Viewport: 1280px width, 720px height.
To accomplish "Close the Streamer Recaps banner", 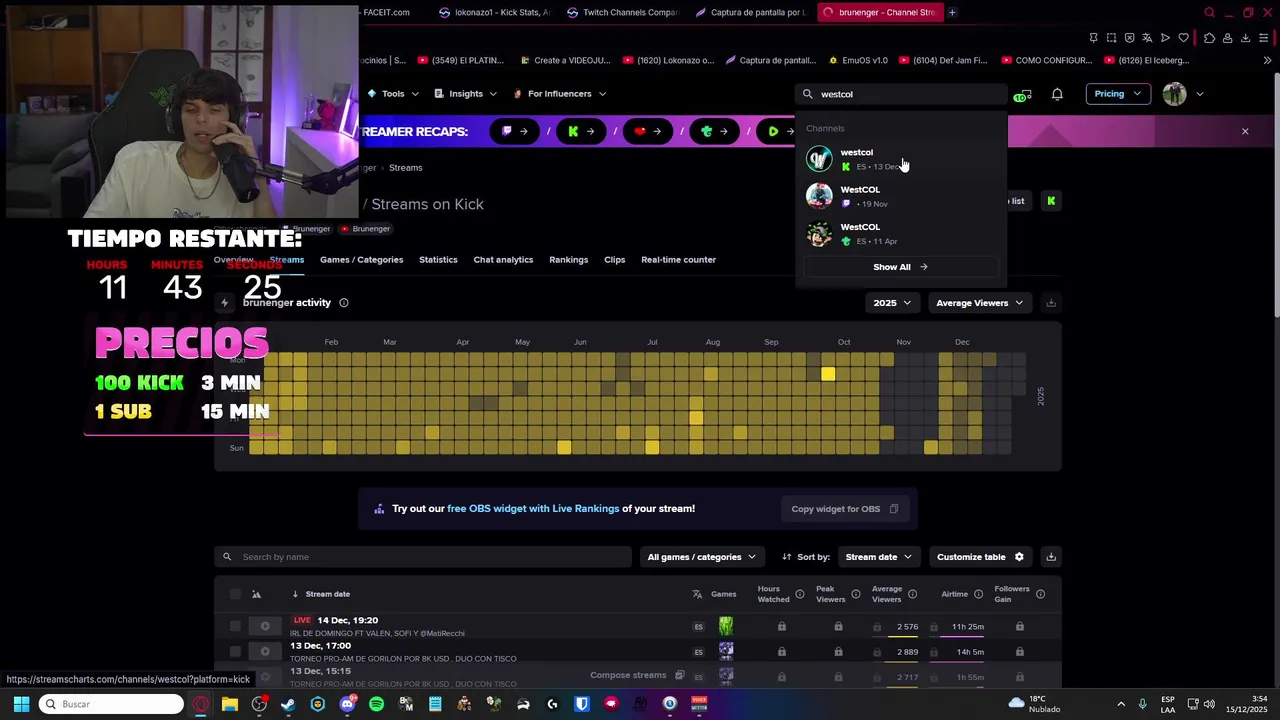I will [x=1245, y=131].
